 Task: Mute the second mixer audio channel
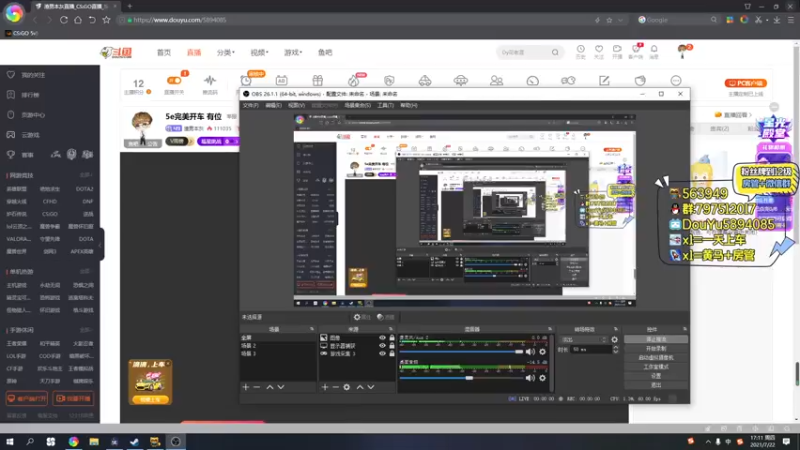click(x=531, y=378)
